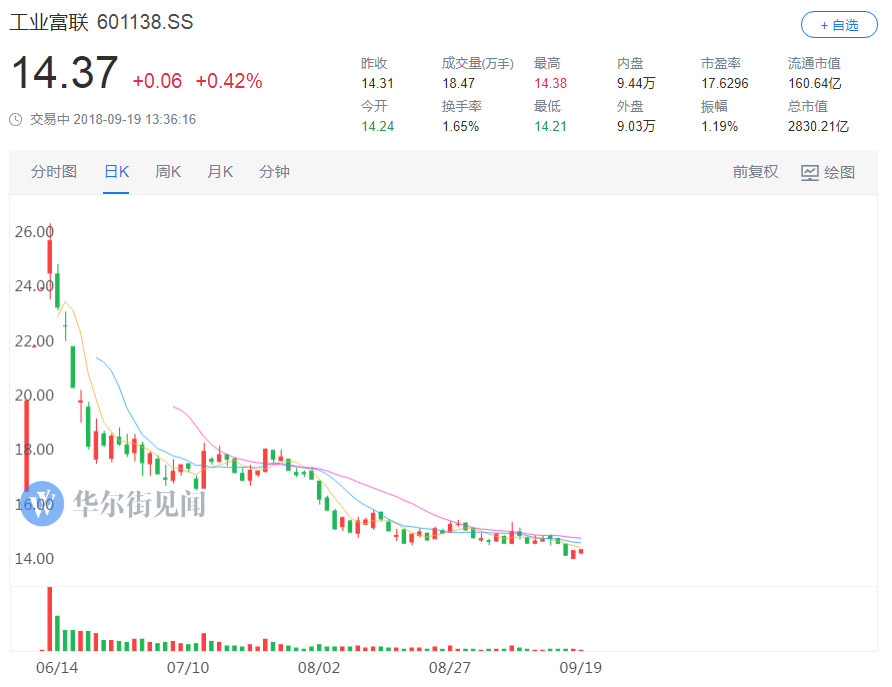Open the 月K monthly tab
The width and height of the screenshot is (892, 687).
220,172
